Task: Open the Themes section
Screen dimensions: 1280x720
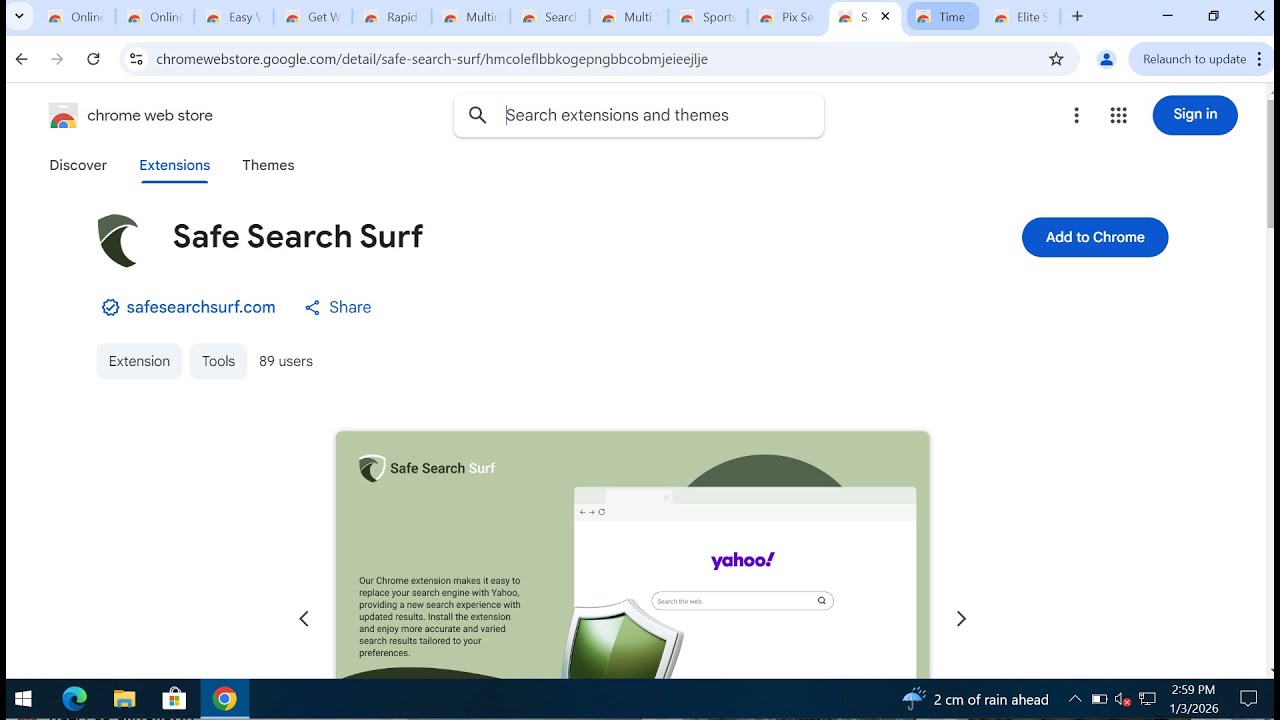Action: click(x=268, y=165)
